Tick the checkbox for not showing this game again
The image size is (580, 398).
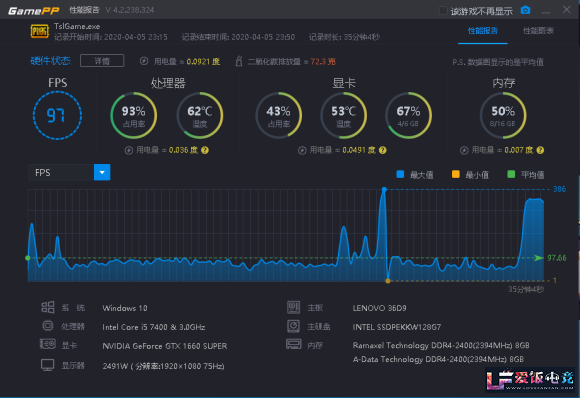click(x=443, y=11)
